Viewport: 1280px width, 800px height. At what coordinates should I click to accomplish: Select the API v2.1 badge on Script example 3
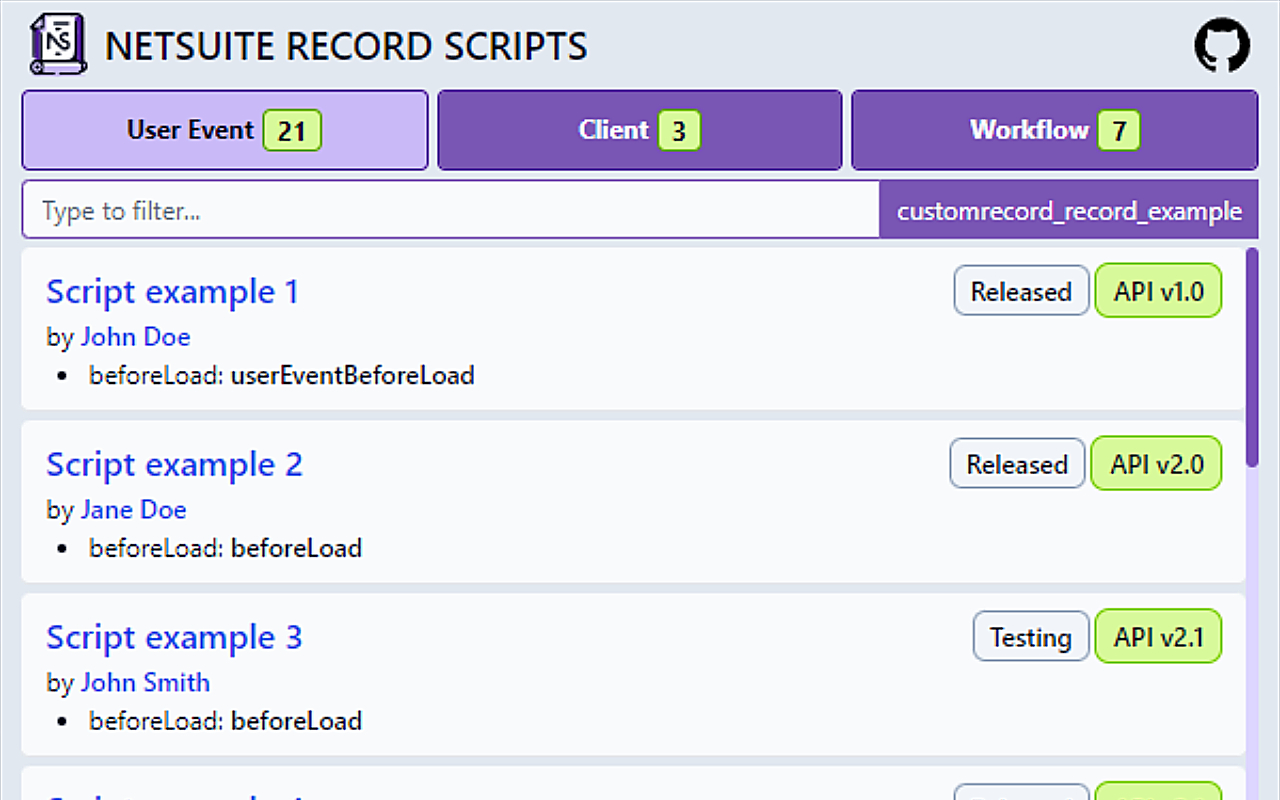pyautogui.click(x=1158, y=636)
